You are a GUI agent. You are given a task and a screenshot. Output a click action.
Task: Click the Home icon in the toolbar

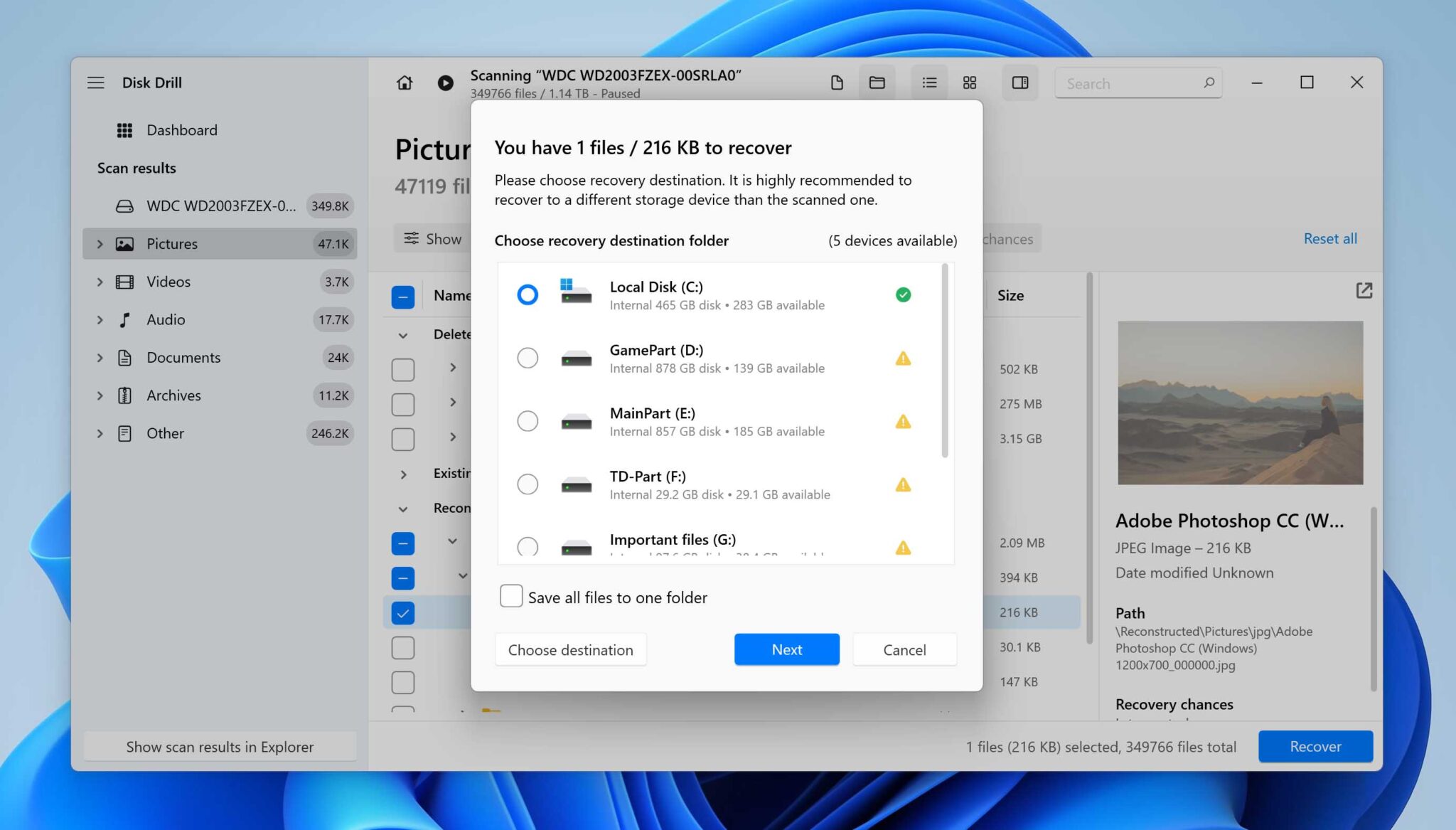pyautogui.click(x=404, y=83)
